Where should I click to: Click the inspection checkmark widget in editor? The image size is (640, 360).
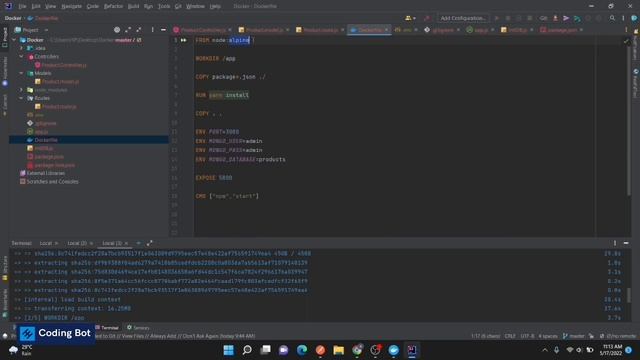(x=626, y=41)
